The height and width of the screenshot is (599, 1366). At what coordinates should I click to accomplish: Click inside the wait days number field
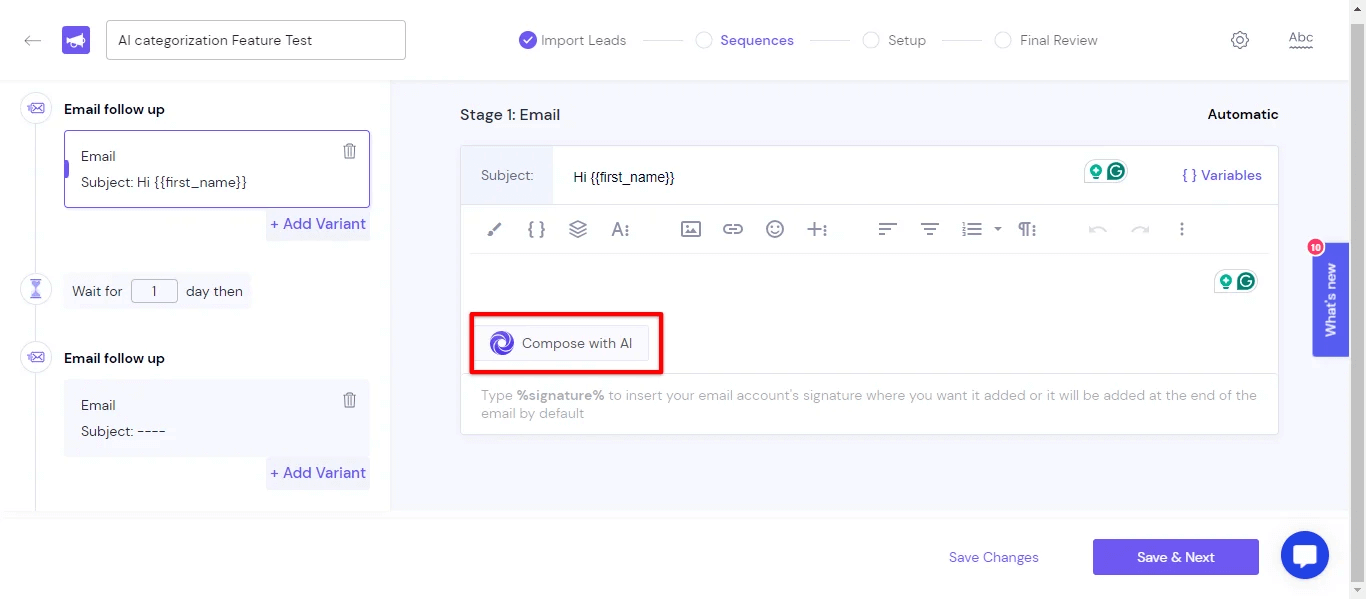(x=154, y=291)
